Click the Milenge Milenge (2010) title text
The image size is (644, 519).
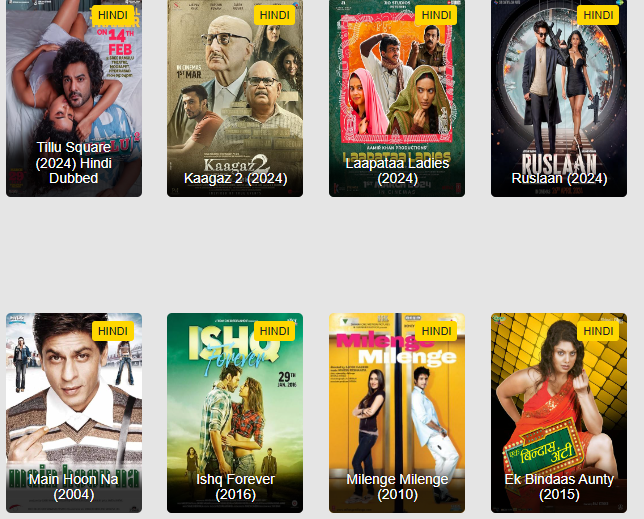coord(397,487)
